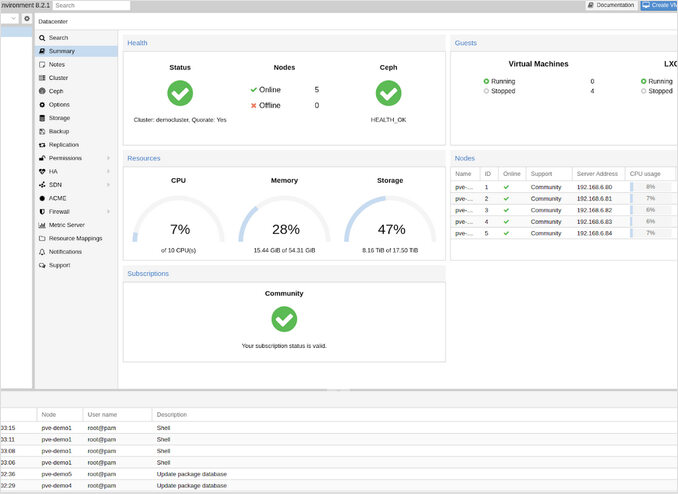Go to Resource Mappings item

75,238
